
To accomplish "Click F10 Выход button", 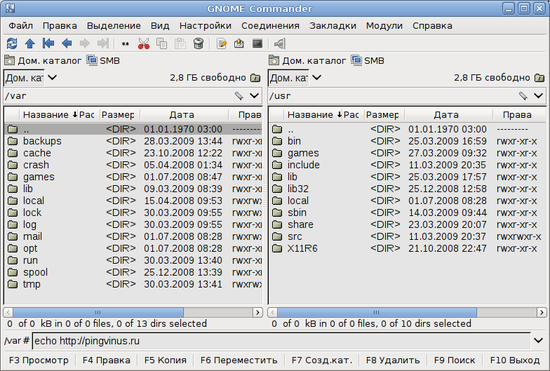I will [x=515, y=360].
